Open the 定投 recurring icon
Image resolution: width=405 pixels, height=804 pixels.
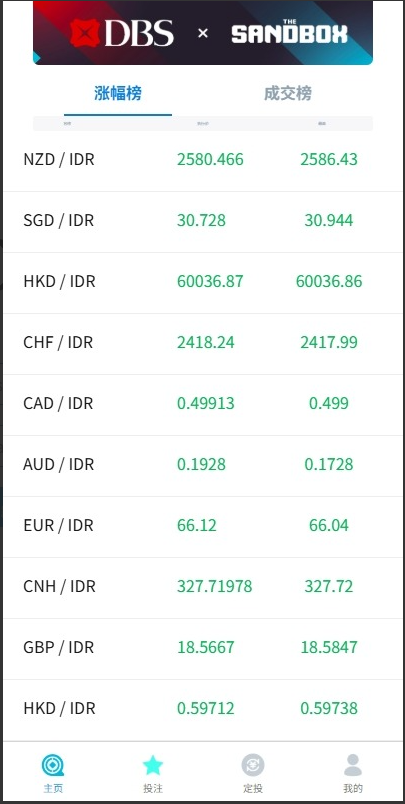pos(253,765)
